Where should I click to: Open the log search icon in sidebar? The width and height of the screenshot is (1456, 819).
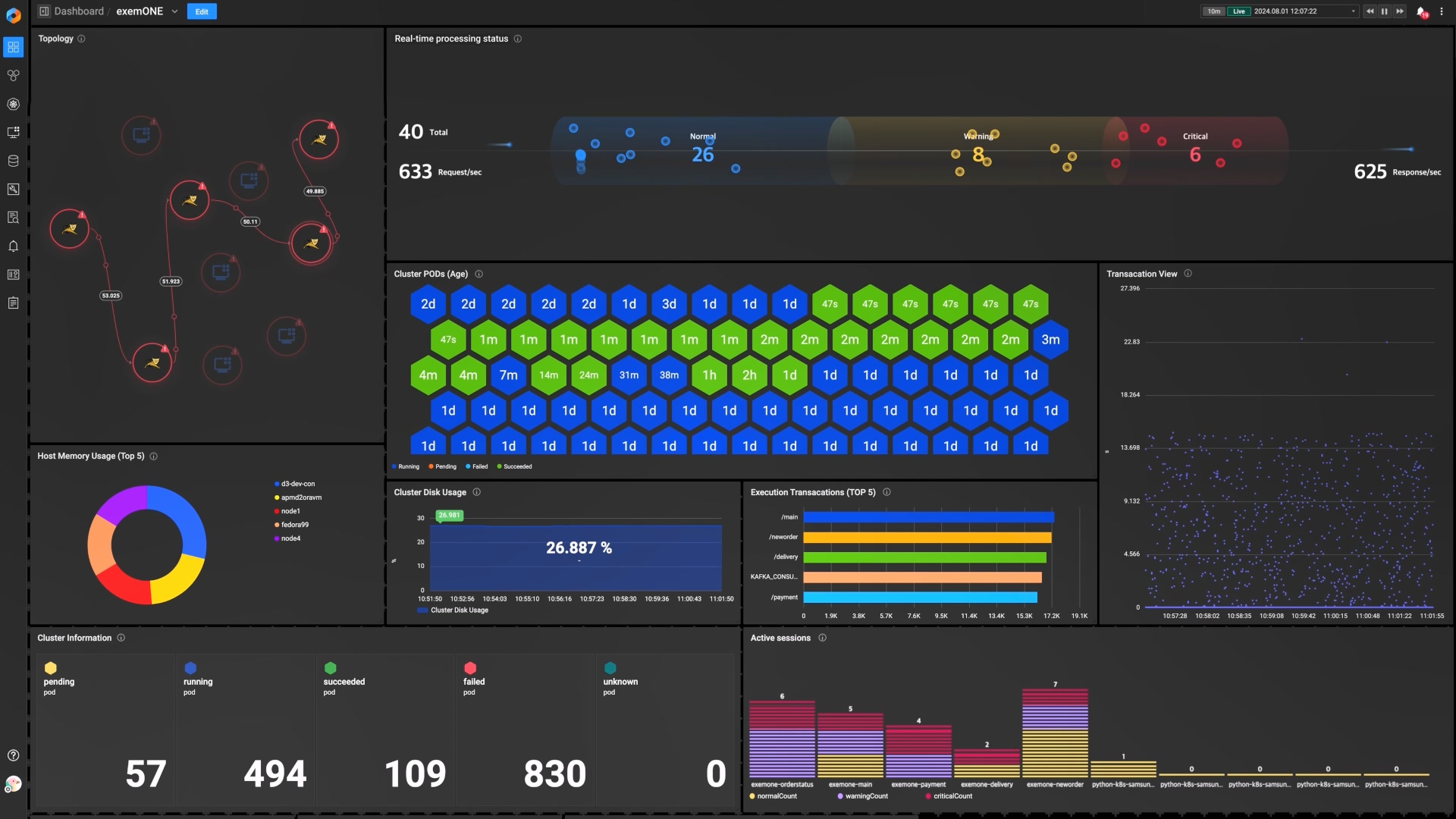[13, 218]
